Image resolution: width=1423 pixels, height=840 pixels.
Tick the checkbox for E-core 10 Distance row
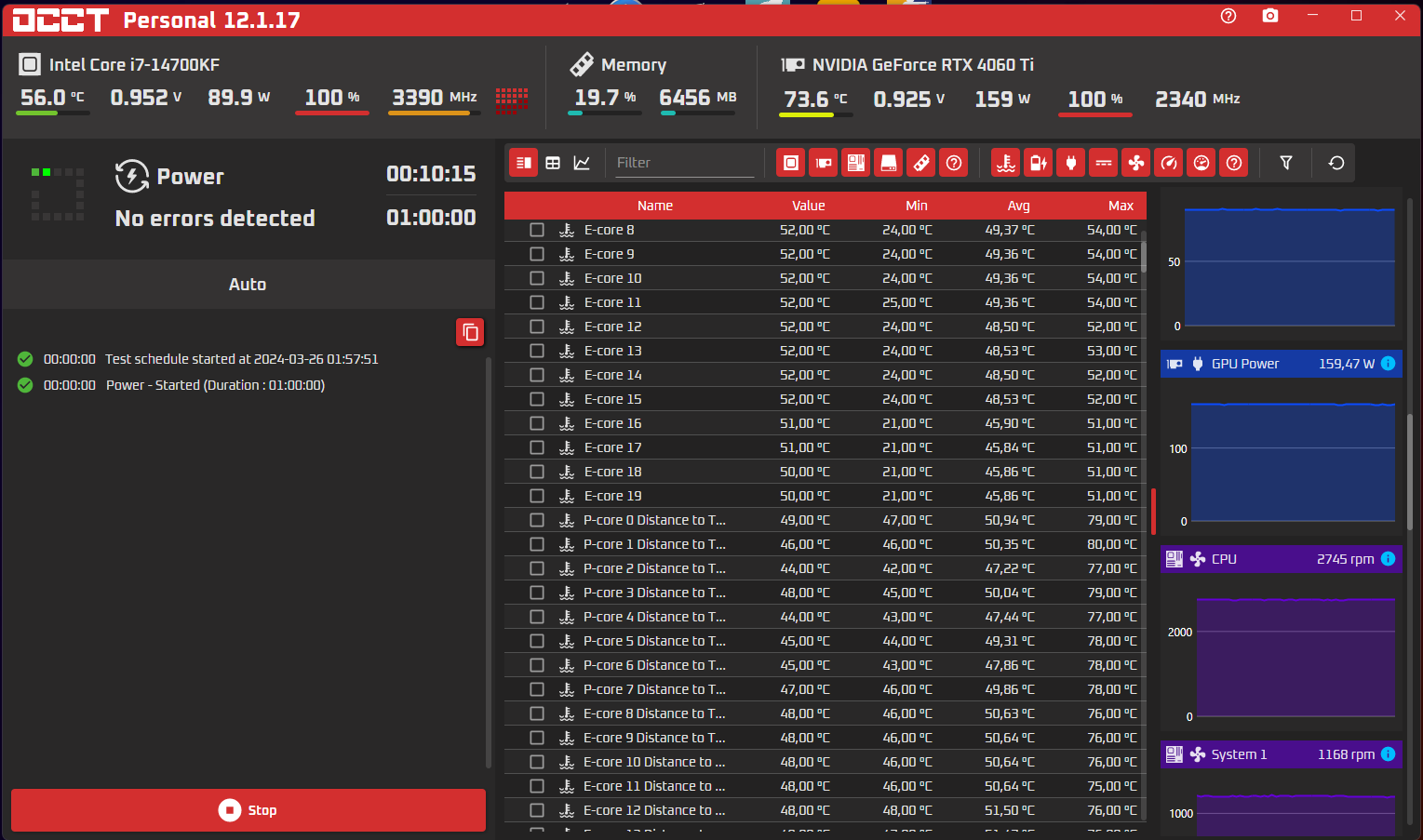click(x=537, y=762)
